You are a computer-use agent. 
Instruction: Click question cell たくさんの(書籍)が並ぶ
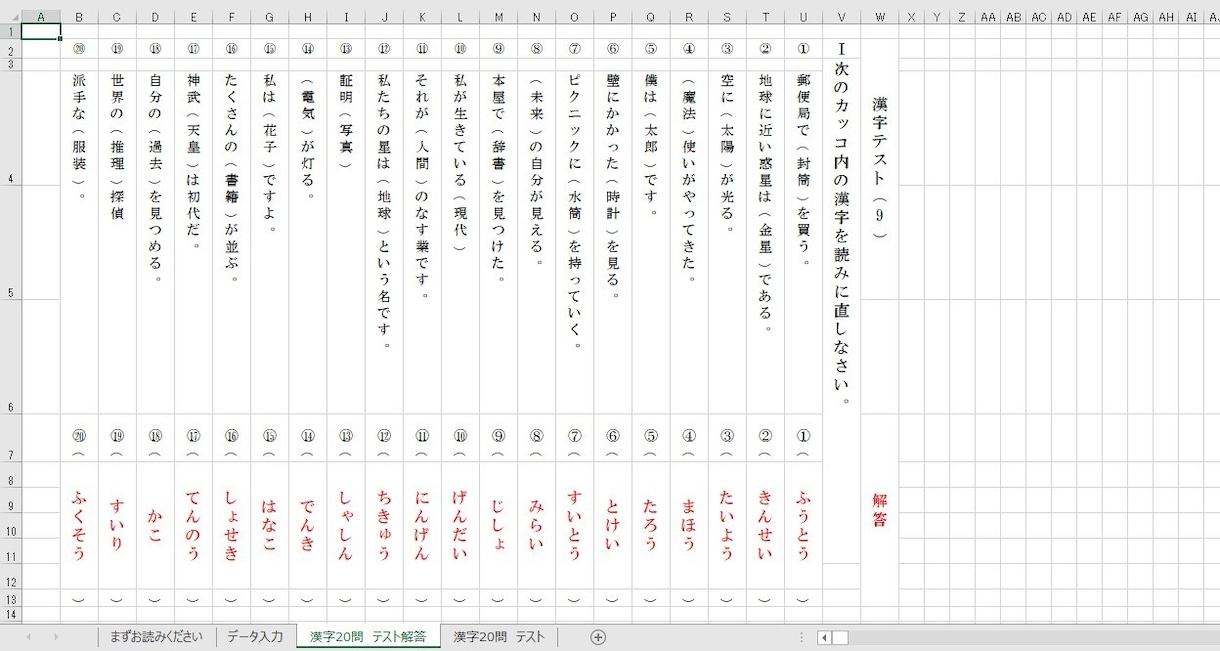click(232, 243)
